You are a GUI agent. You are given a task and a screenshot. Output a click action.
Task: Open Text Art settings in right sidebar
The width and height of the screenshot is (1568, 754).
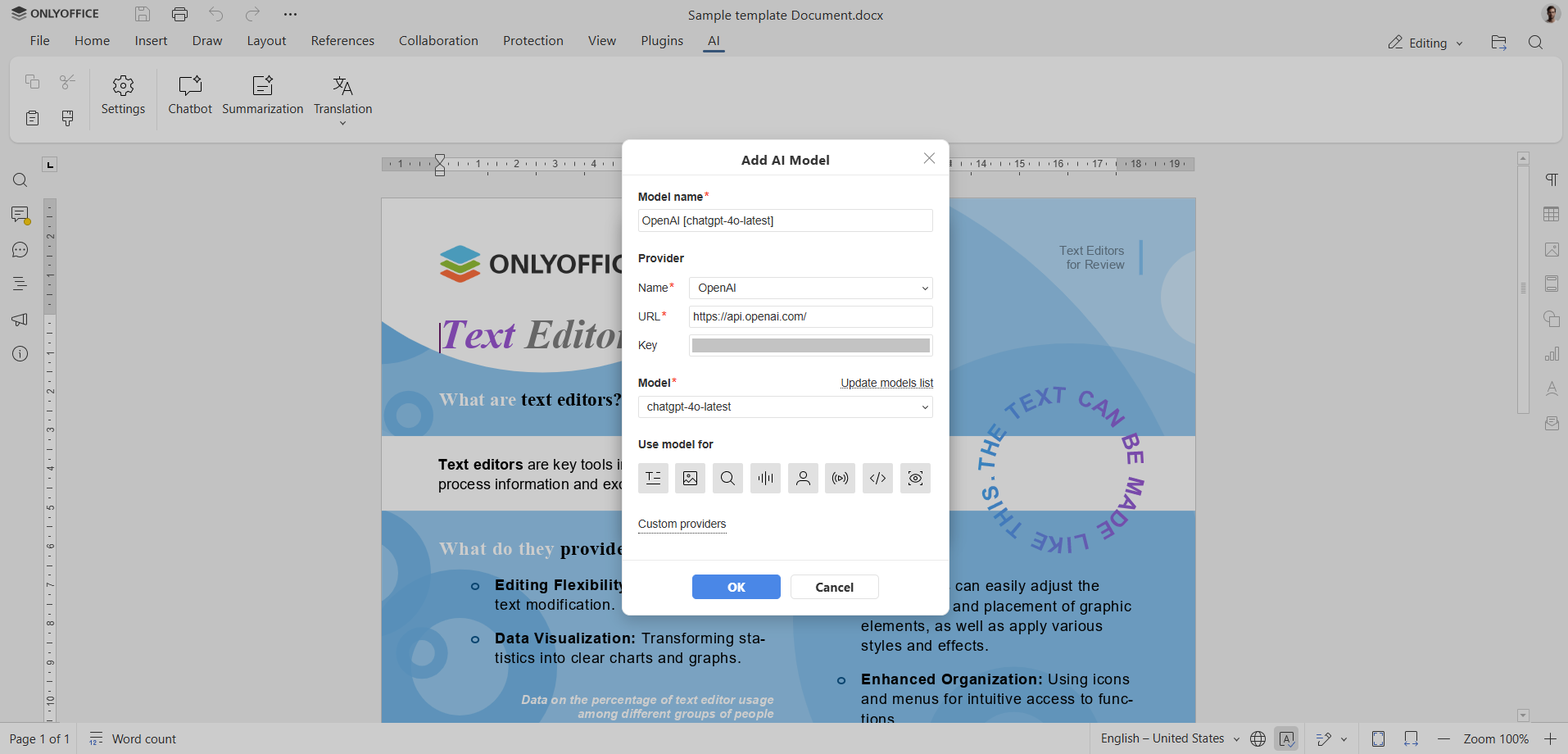(x=1552, y=388)
